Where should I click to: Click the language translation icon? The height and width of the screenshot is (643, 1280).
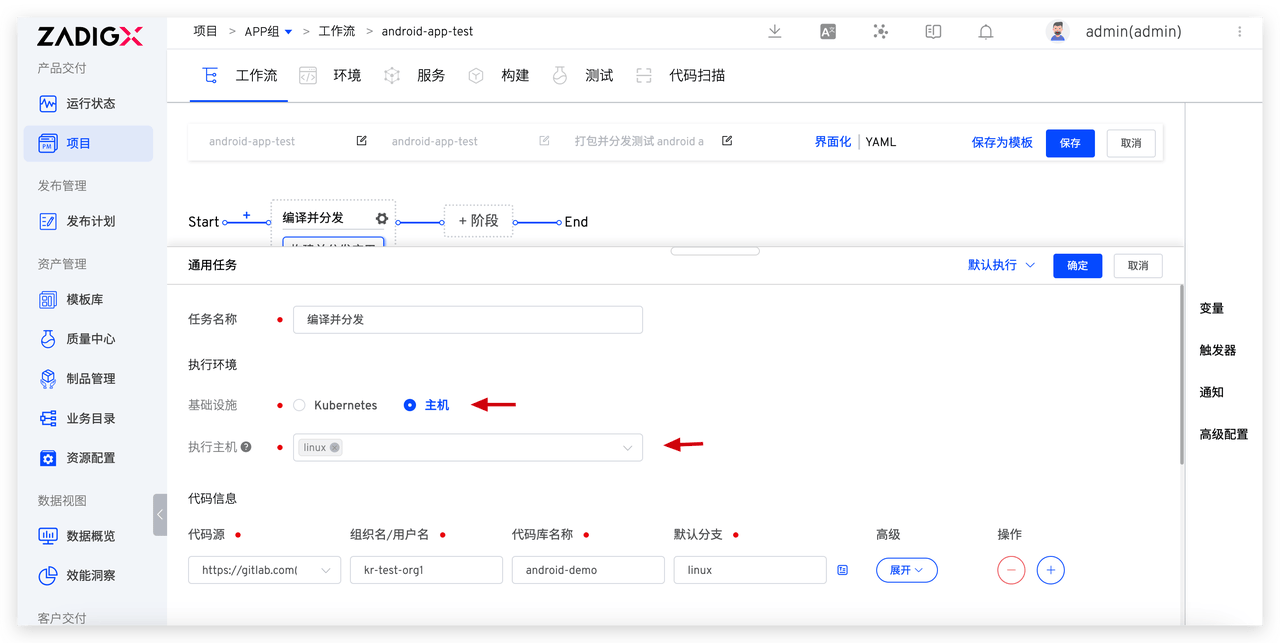pyautogui.click(x=828, y=32)
